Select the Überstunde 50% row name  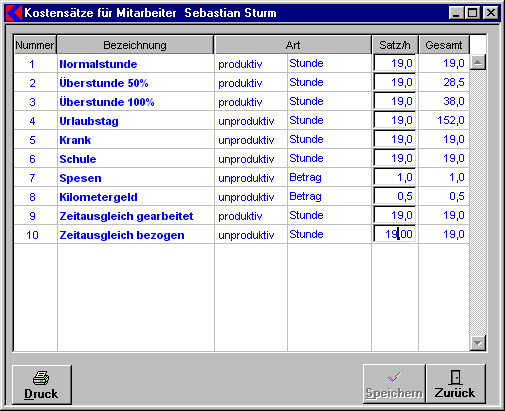[x=104, y=83]
